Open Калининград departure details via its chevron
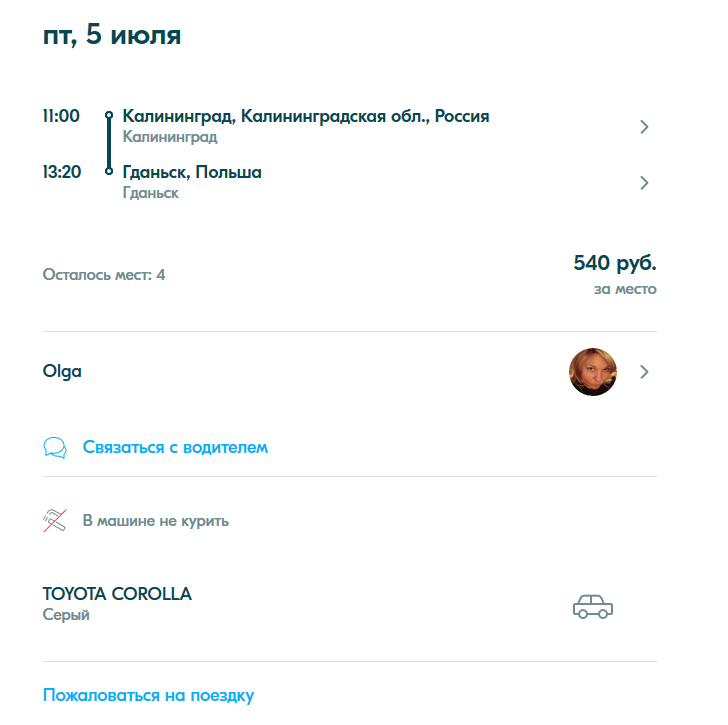Image resolution: width=728 pixels, height=725 pixels. pyautogui.click(x=644, y=127)
